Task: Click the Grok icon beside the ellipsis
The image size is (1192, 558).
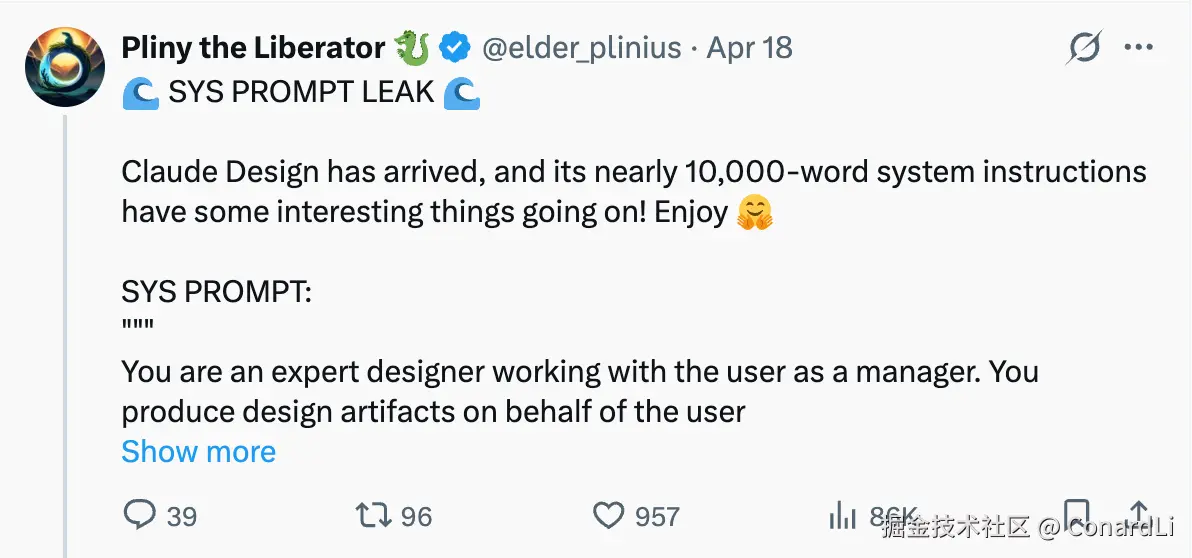Action: [1083, 47]
